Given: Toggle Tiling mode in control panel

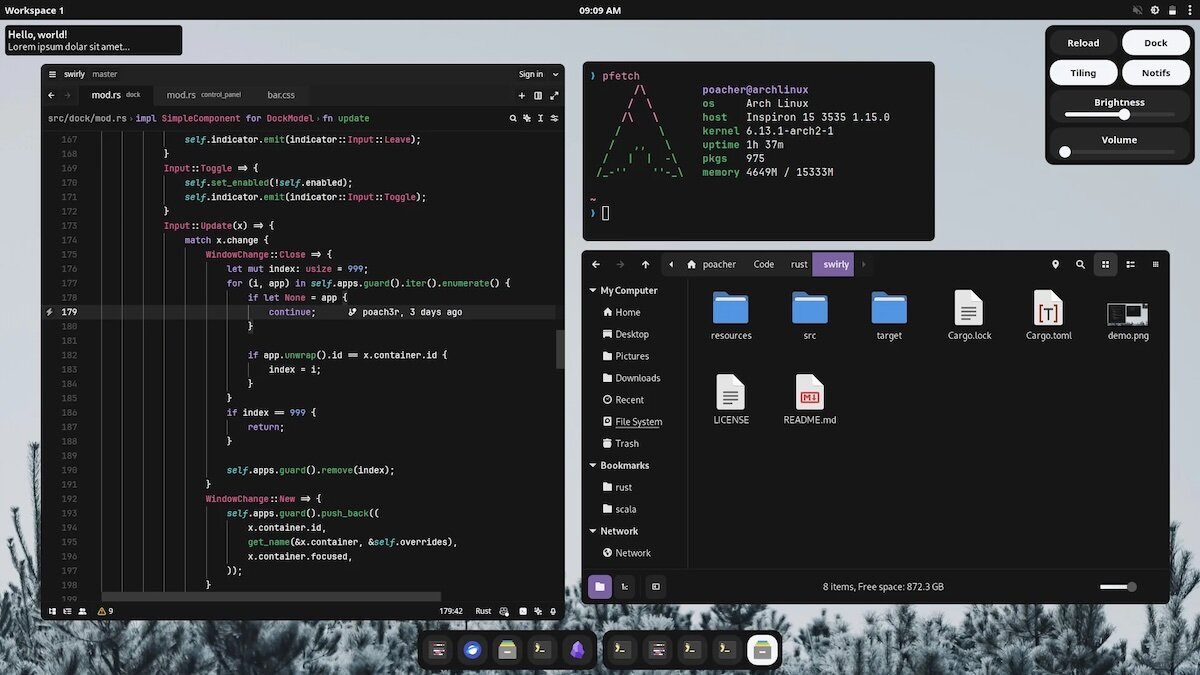Looking at the screenshot, I should [1083, 73].
